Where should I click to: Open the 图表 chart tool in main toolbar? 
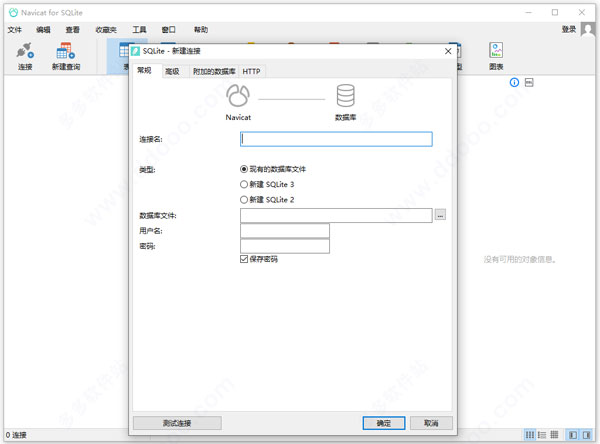pos(496,57)
